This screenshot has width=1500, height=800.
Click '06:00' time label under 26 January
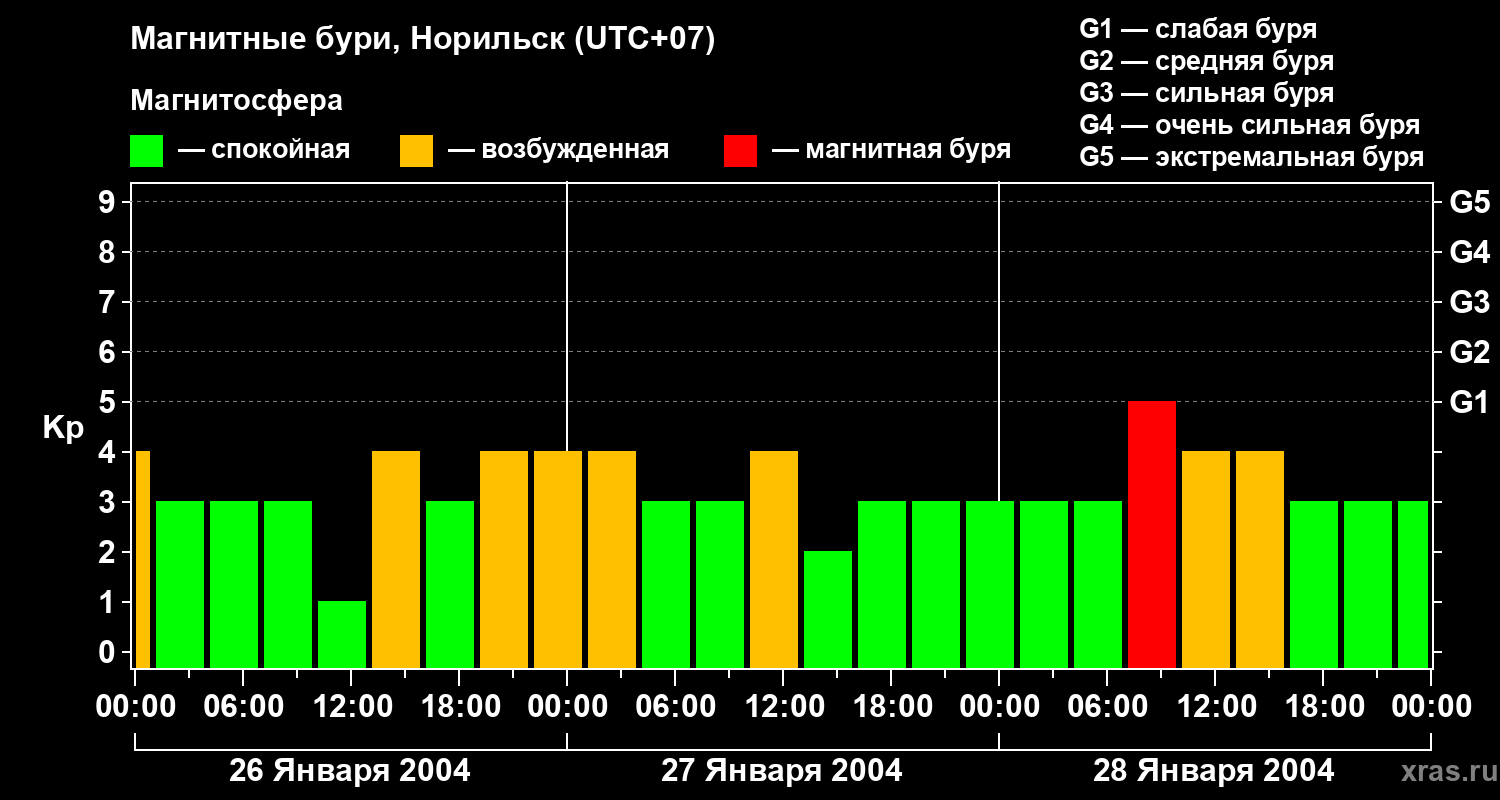coord(243,706)
